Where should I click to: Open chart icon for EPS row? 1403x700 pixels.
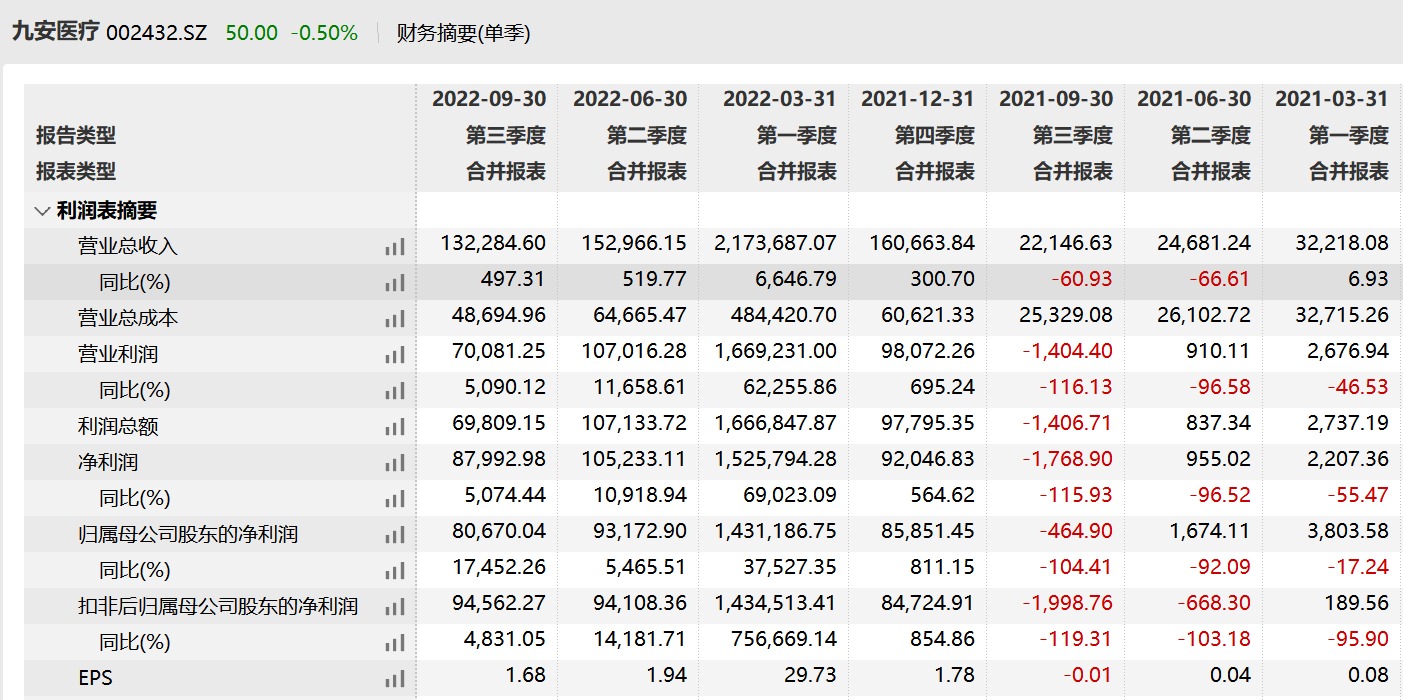click(x=395, y=679)
